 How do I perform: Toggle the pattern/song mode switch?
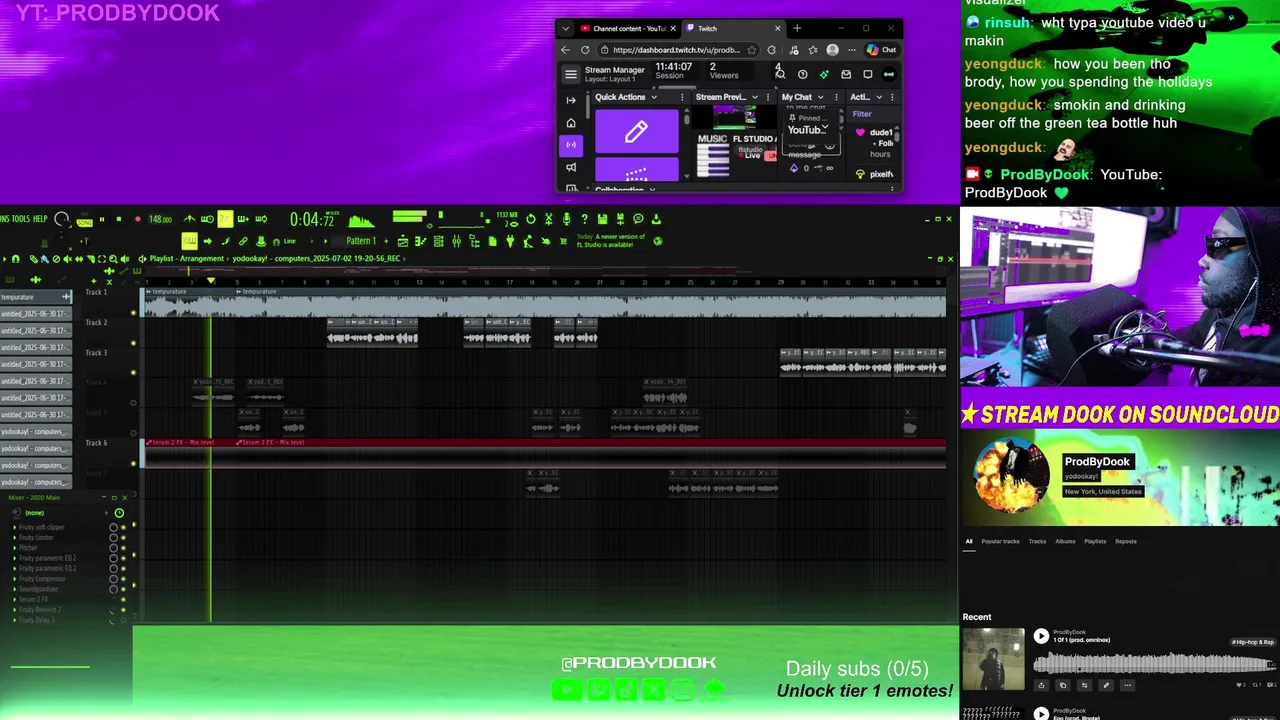[x=84, y=219]
